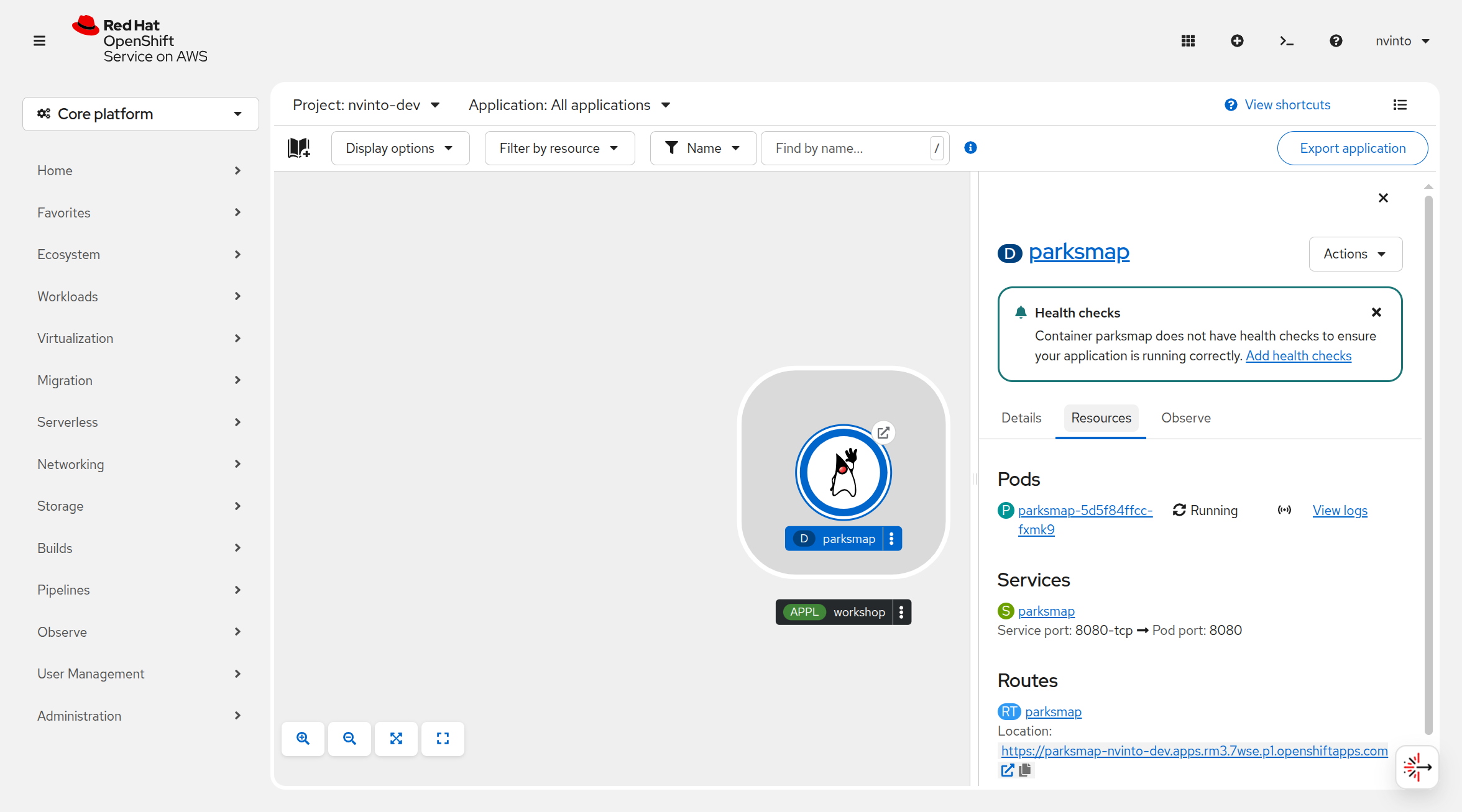The height and width of the screenshot is (812, 1462).
Task: Expand the Migration navigation section
Action: click(x=140, y=380)
